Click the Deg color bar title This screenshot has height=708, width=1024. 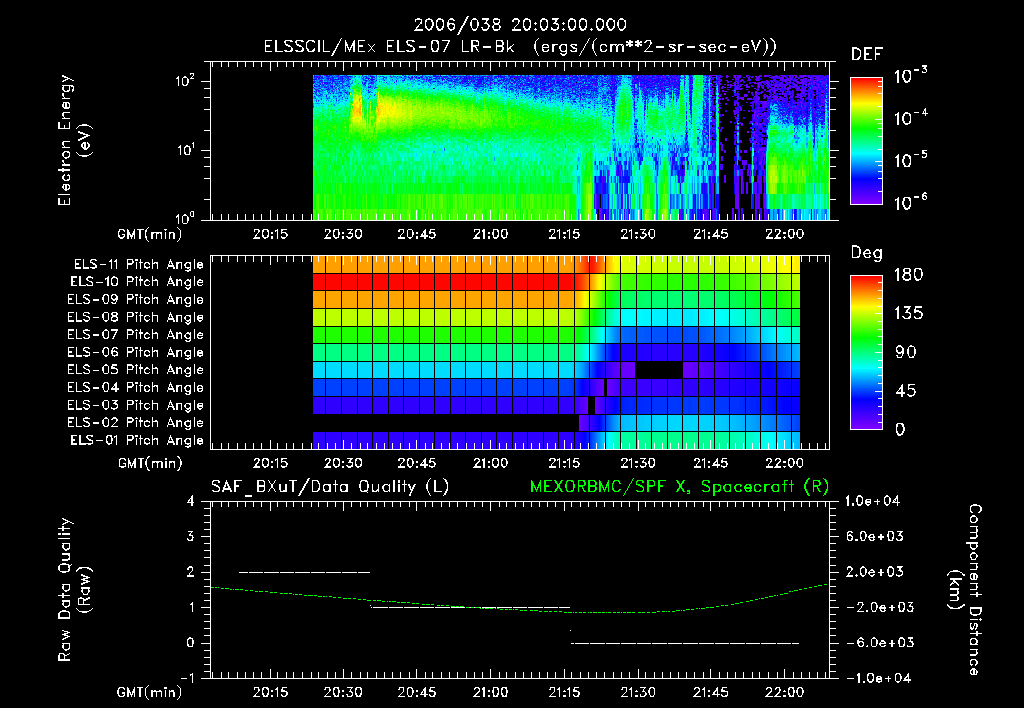click(x=867, y=253)
